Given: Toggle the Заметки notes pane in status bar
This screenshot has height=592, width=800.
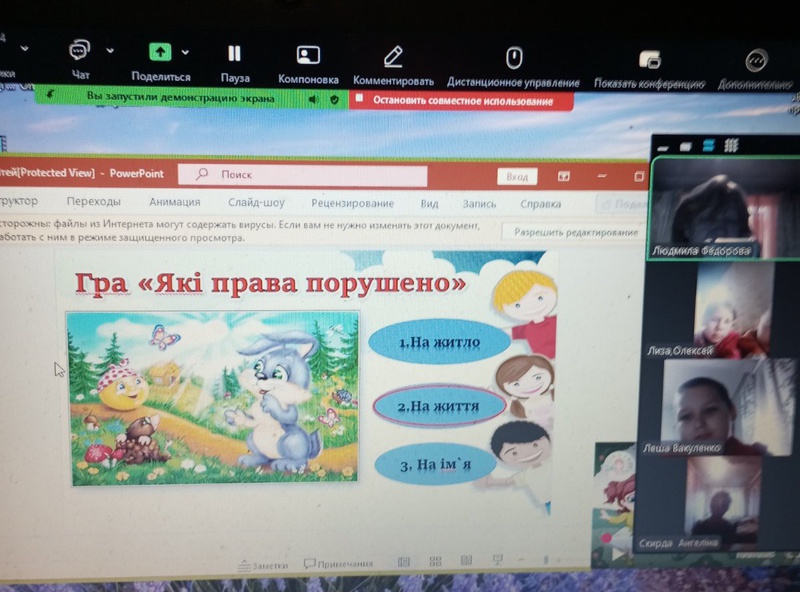Looking at the screenshot, I should [x=264, y=565].
